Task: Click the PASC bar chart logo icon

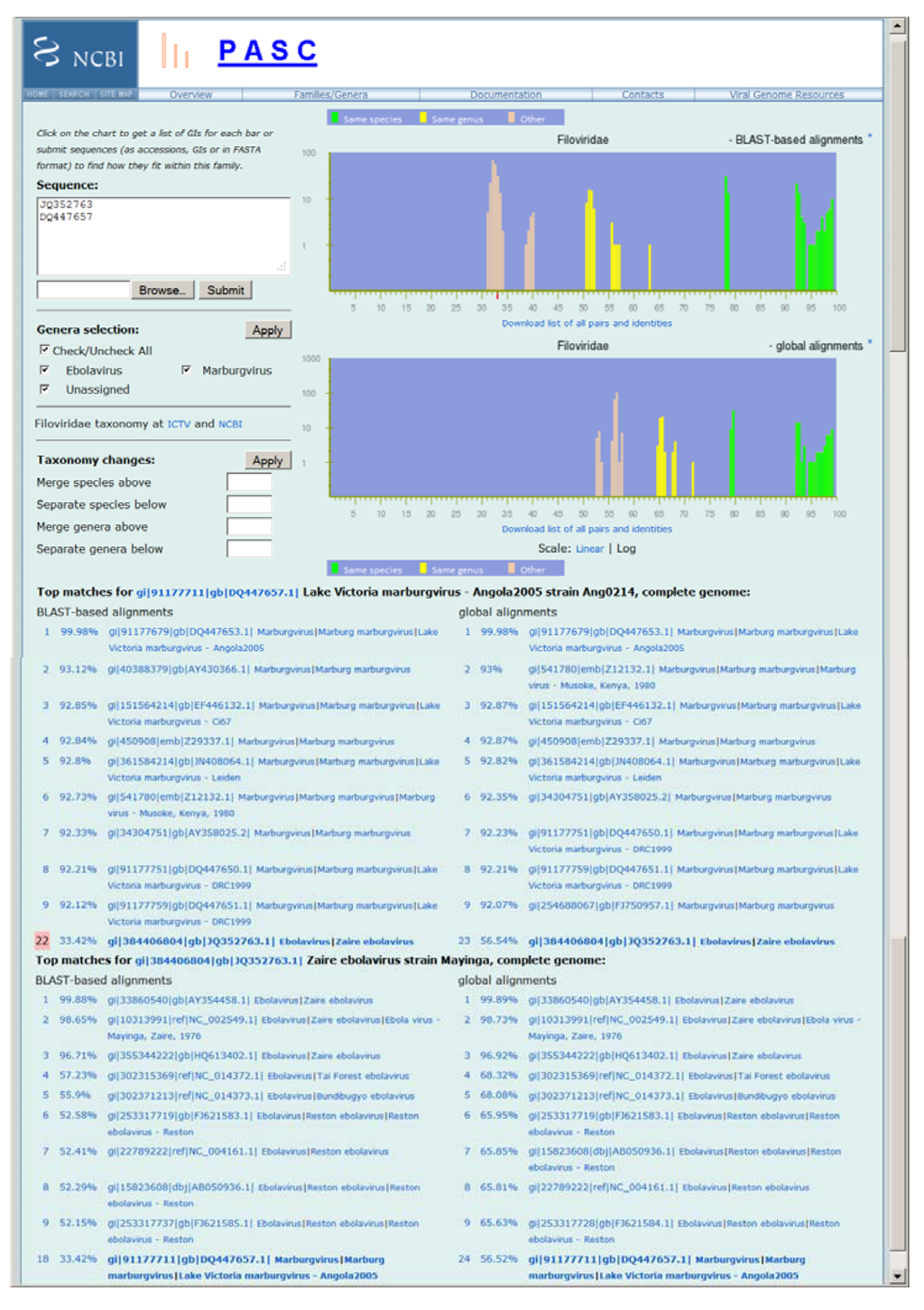Action: (x=175, y=51)
